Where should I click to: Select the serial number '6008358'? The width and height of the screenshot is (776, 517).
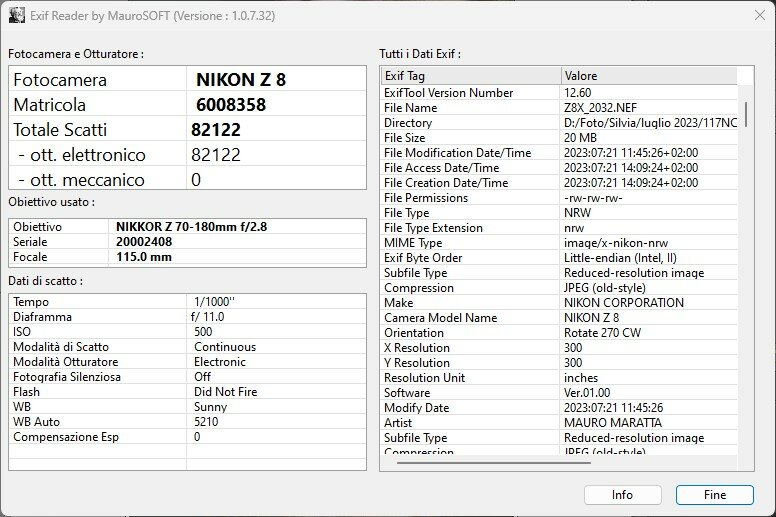[231, 105]
